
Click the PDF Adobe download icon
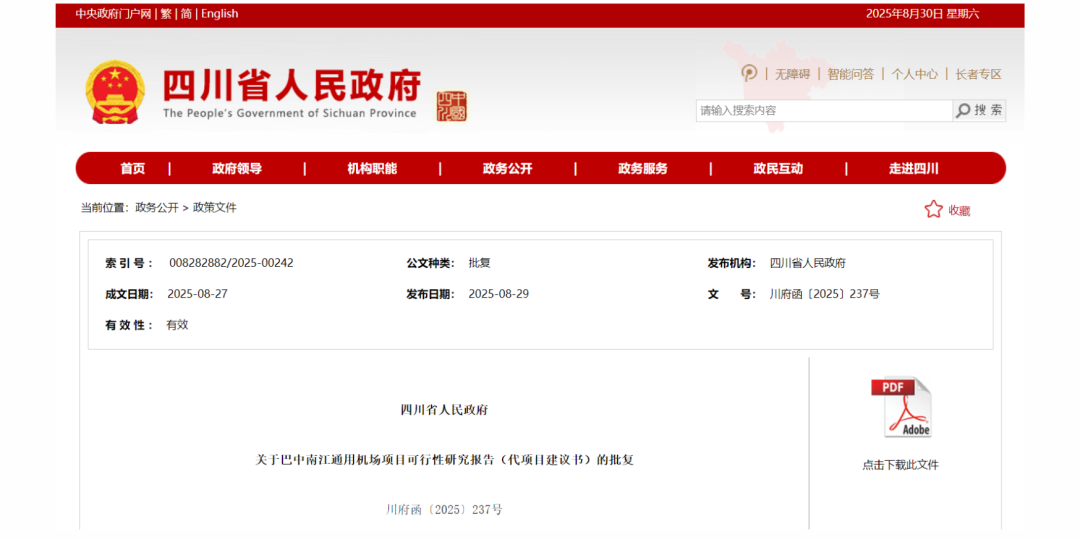(901, 407)
